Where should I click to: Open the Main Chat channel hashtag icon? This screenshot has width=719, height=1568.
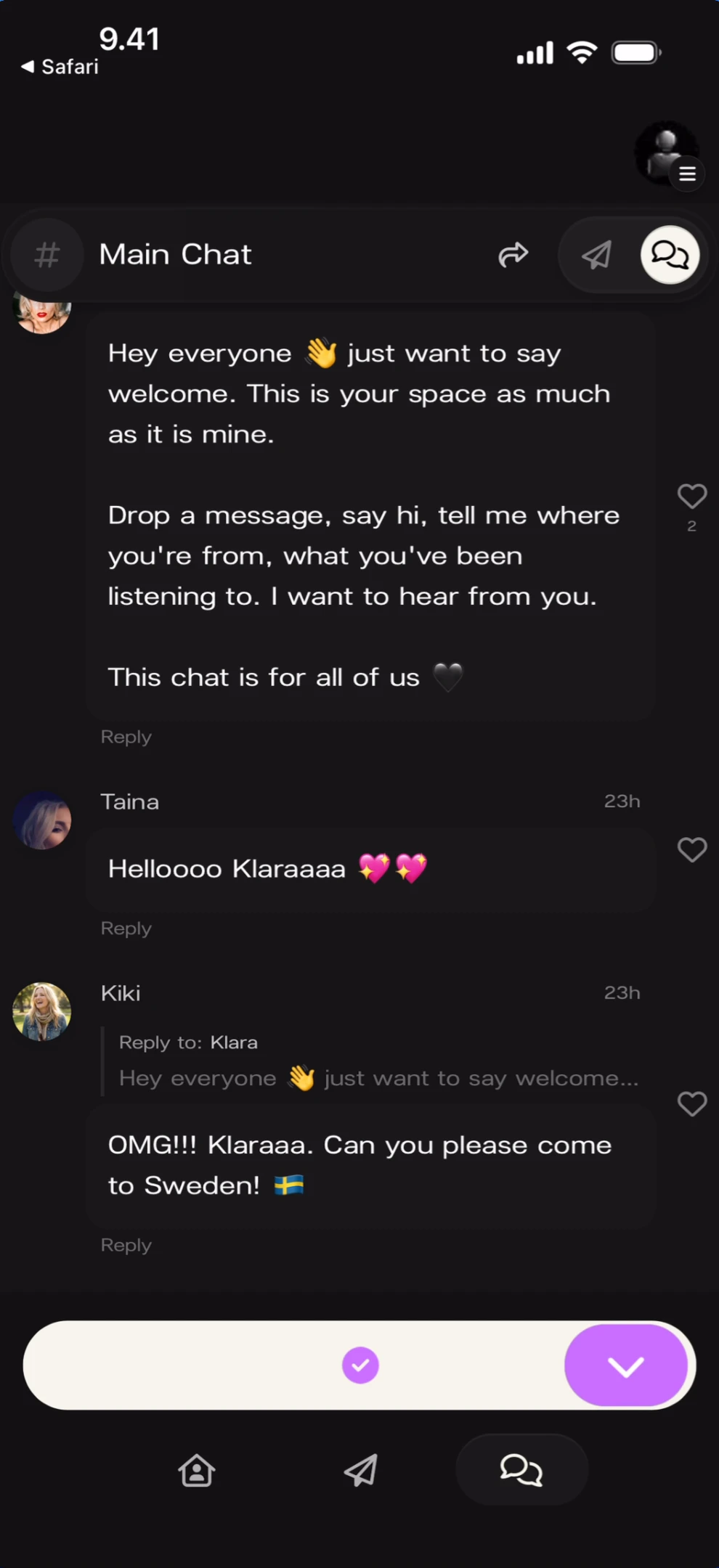[x=46, y=255]
